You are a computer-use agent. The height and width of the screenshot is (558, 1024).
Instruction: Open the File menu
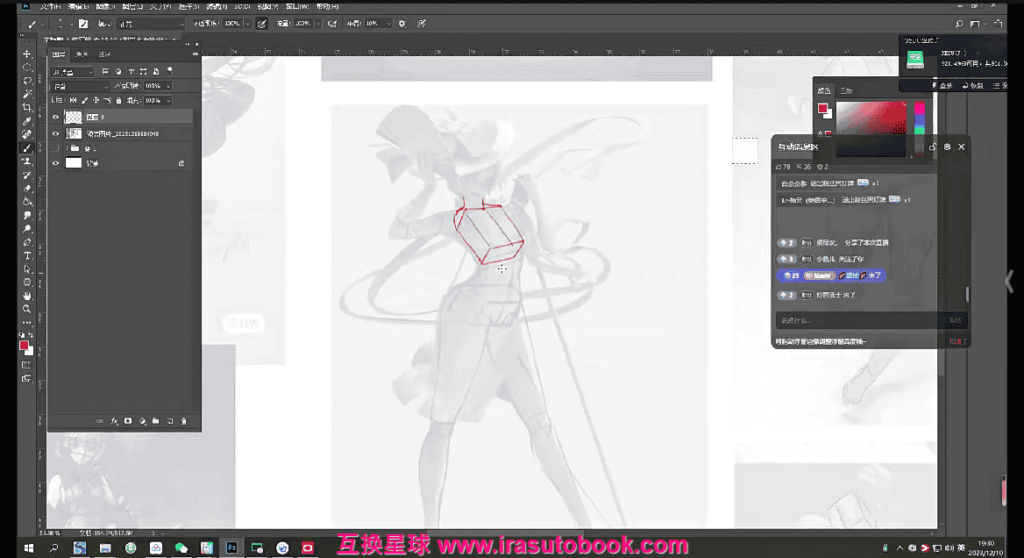50,7
